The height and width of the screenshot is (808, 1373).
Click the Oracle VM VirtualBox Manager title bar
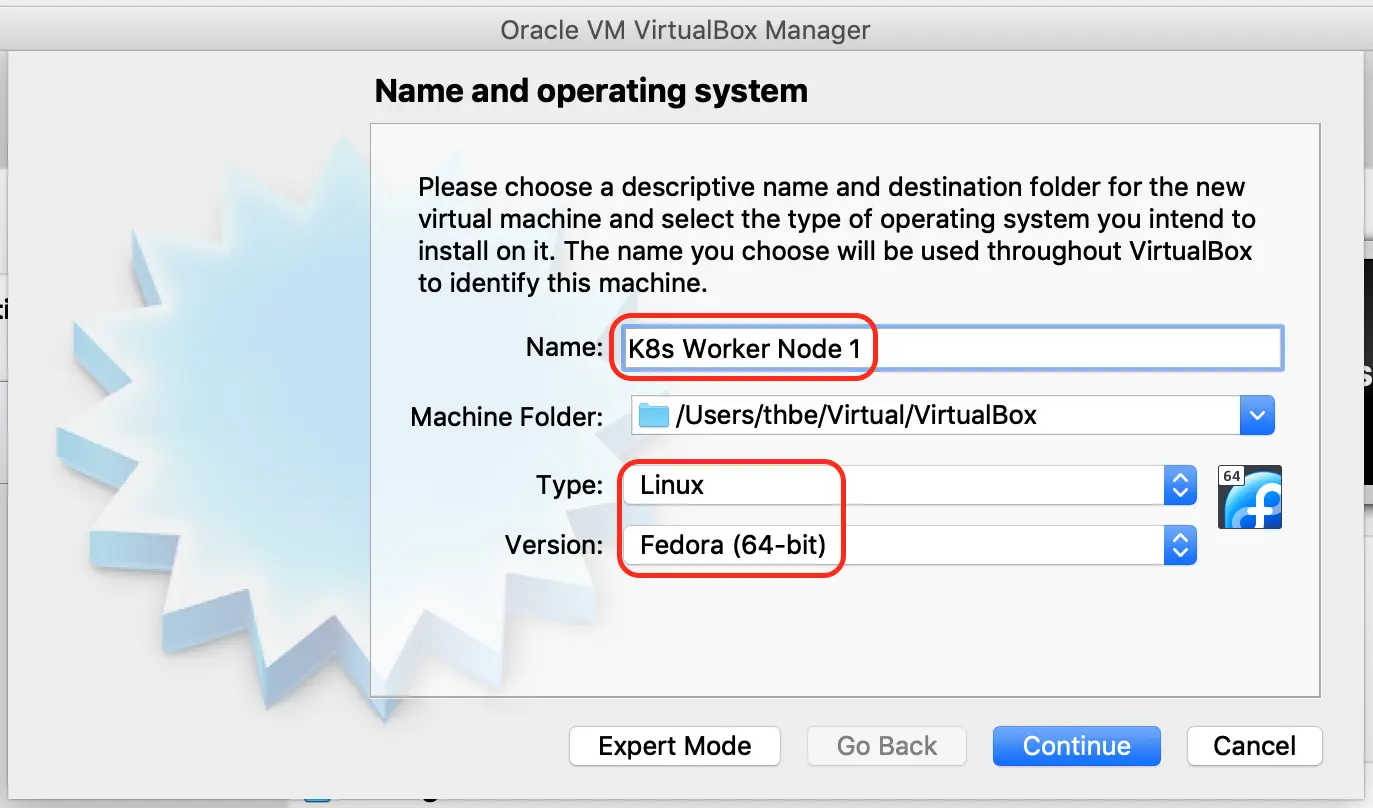coord(686,29)
